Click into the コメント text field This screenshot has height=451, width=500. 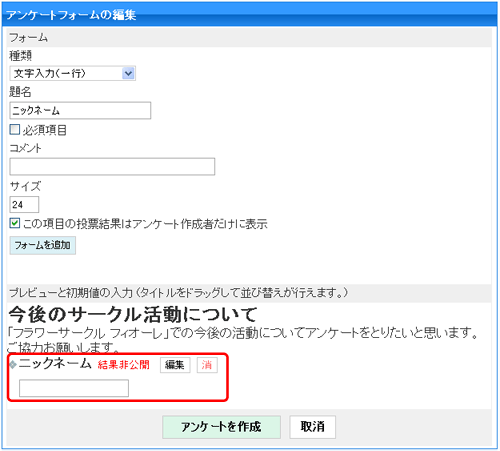pos(112,166)
